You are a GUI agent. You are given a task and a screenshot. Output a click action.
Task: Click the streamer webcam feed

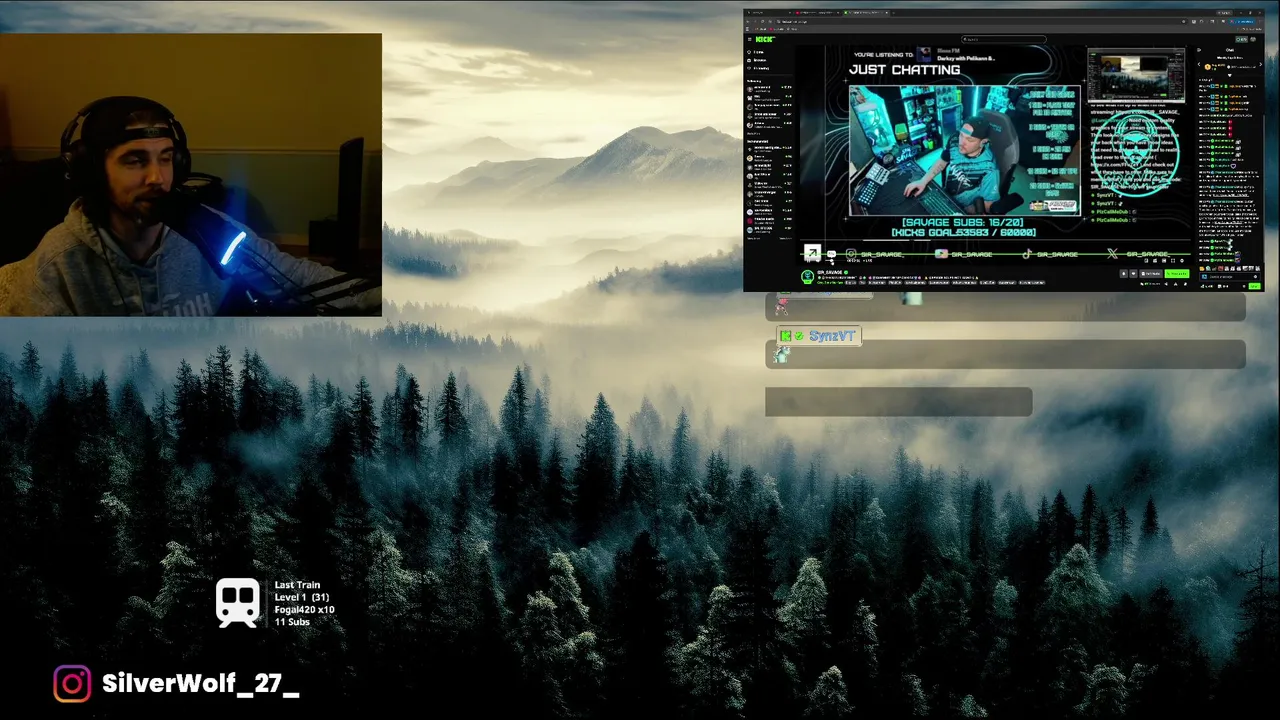point(191,175)
